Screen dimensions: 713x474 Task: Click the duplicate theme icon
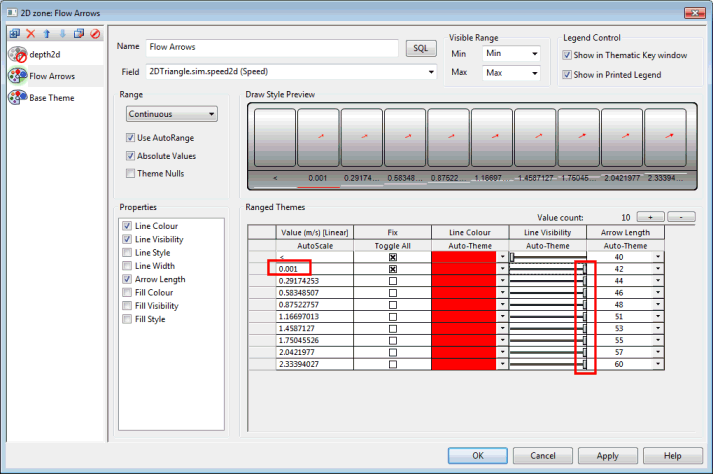coord(79,33)
